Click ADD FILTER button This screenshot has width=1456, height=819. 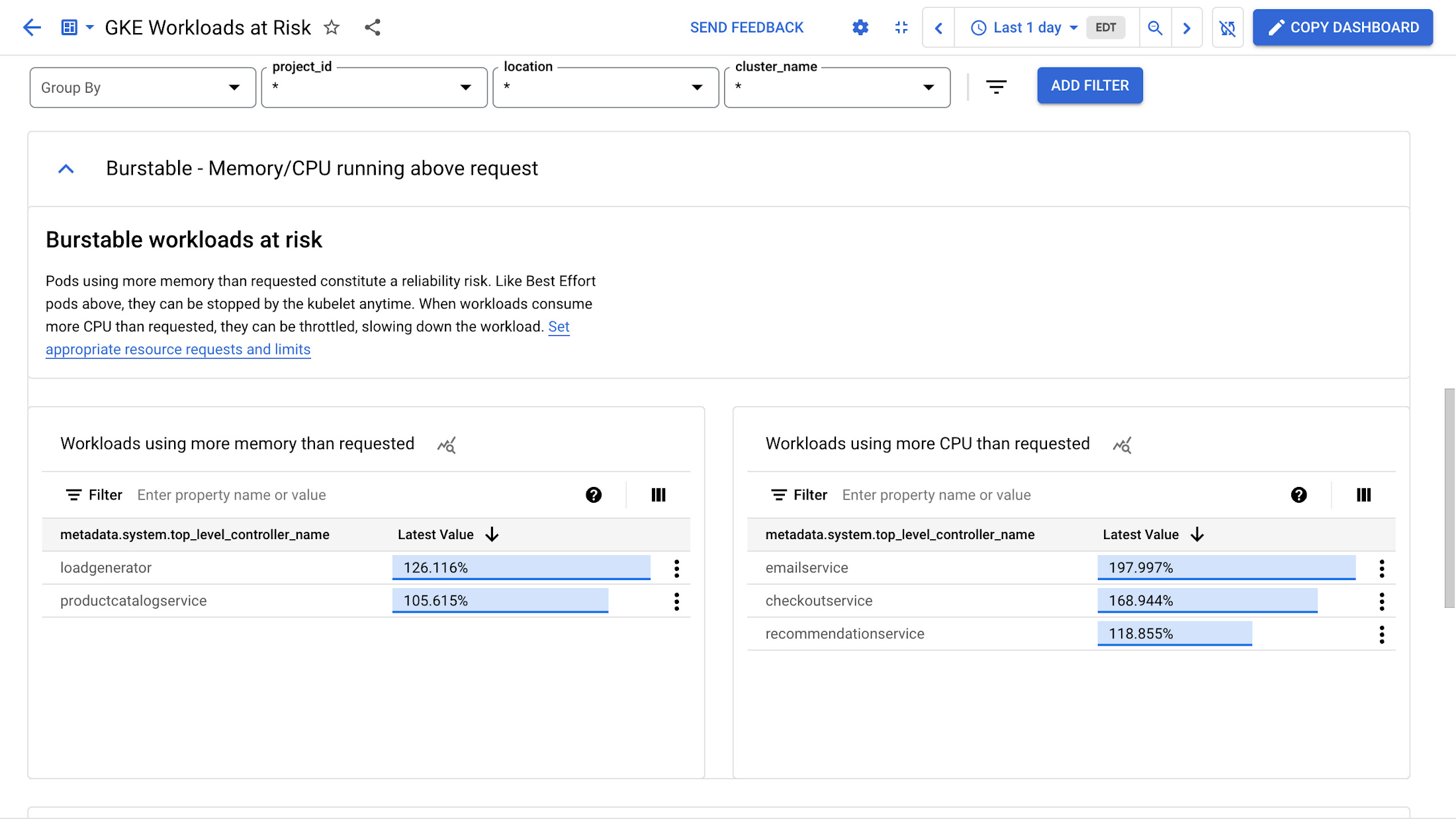coord(1090,85)
